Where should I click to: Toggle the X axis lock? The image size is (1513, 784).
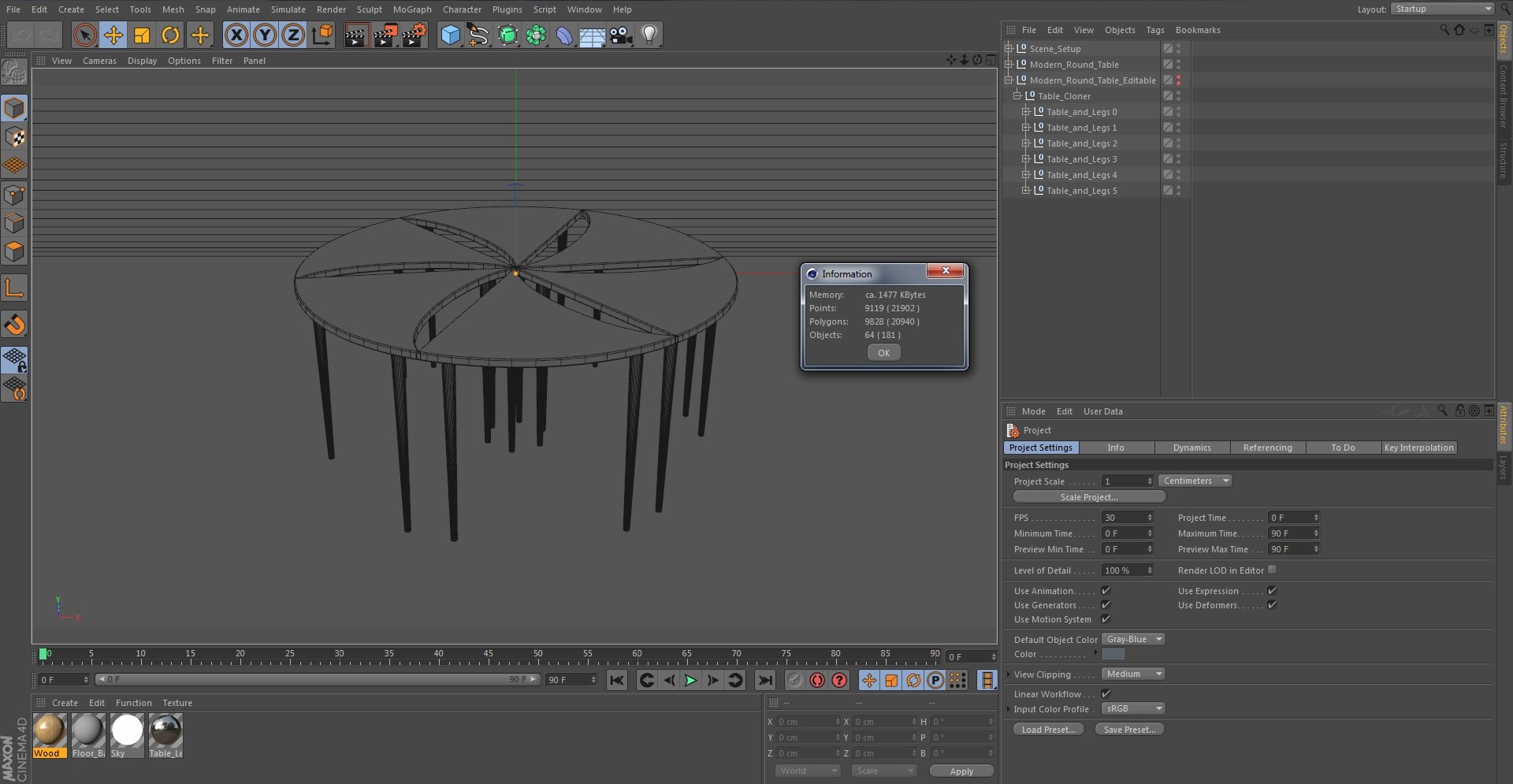point(236,35)
